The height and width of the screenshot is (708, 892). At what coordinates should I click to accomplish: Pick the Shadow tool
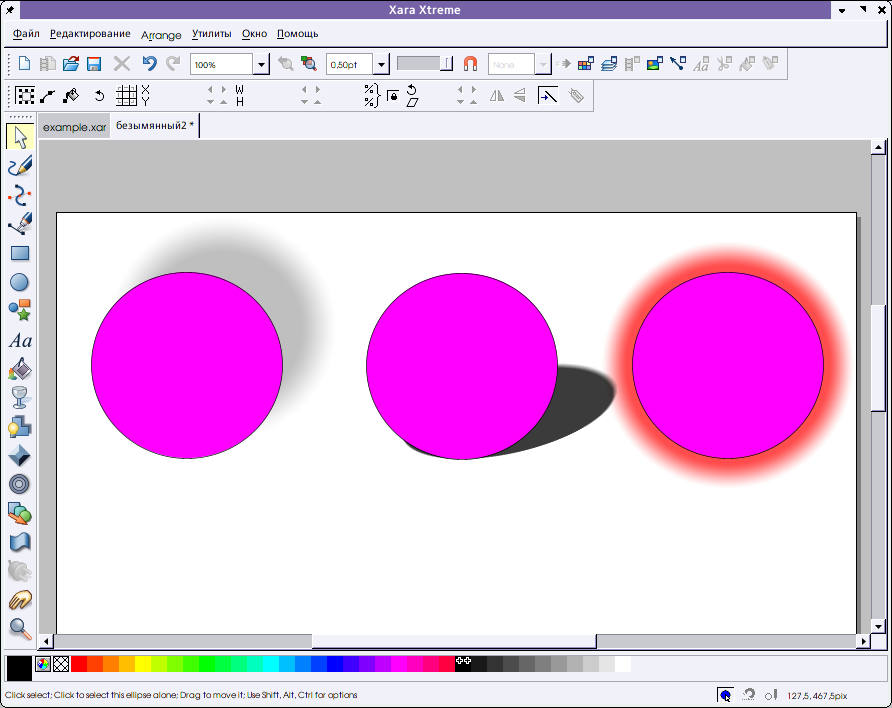pos(19,427)
